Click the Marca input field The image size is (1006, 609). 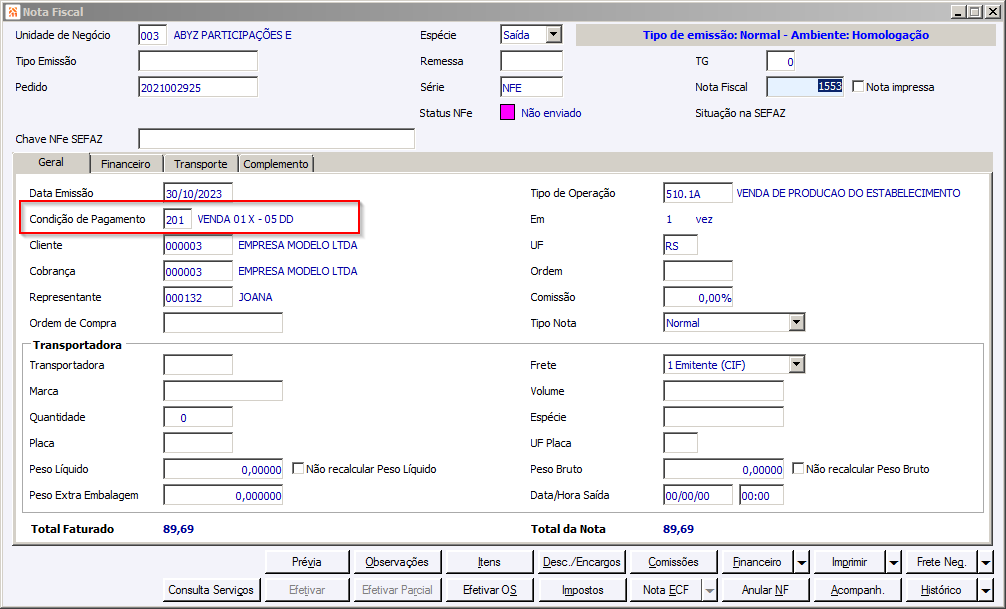pos(223,391)
